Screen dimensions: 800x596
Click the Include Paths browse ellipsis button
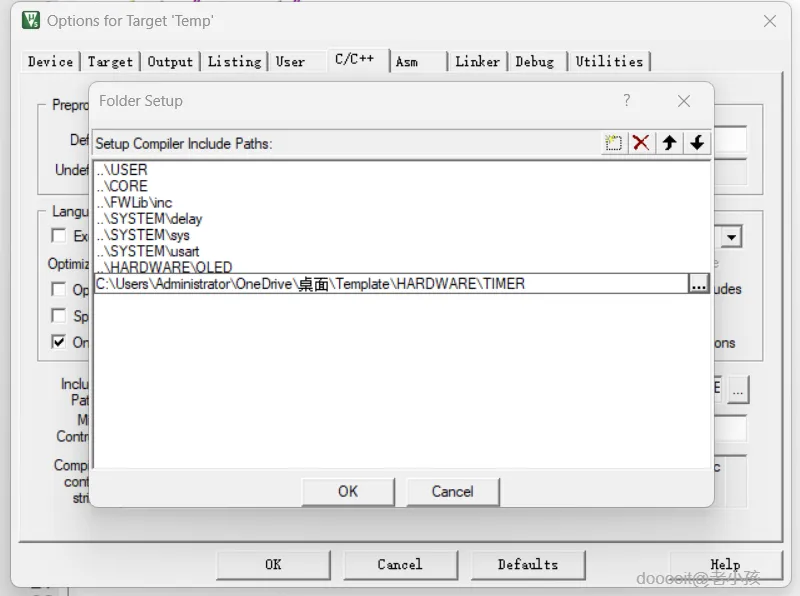738,391
